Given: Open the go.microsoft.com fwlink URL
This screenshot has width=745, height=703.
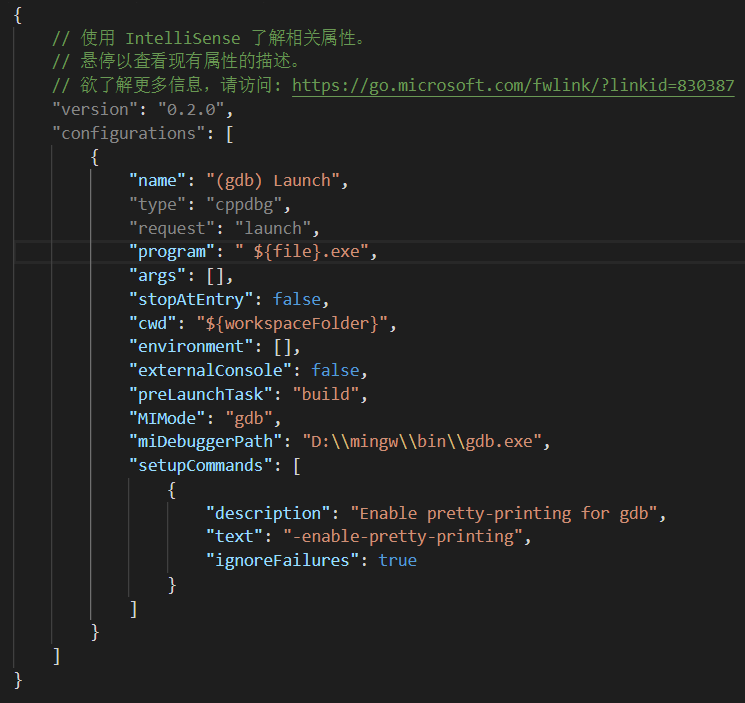Looking at the screenshot, I should [x=513, y=86].
